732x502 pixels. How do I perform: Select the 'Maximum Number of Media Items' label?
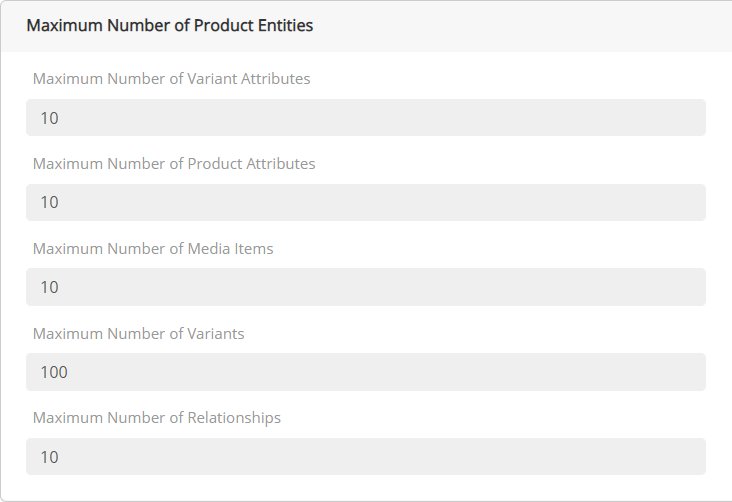153,249
